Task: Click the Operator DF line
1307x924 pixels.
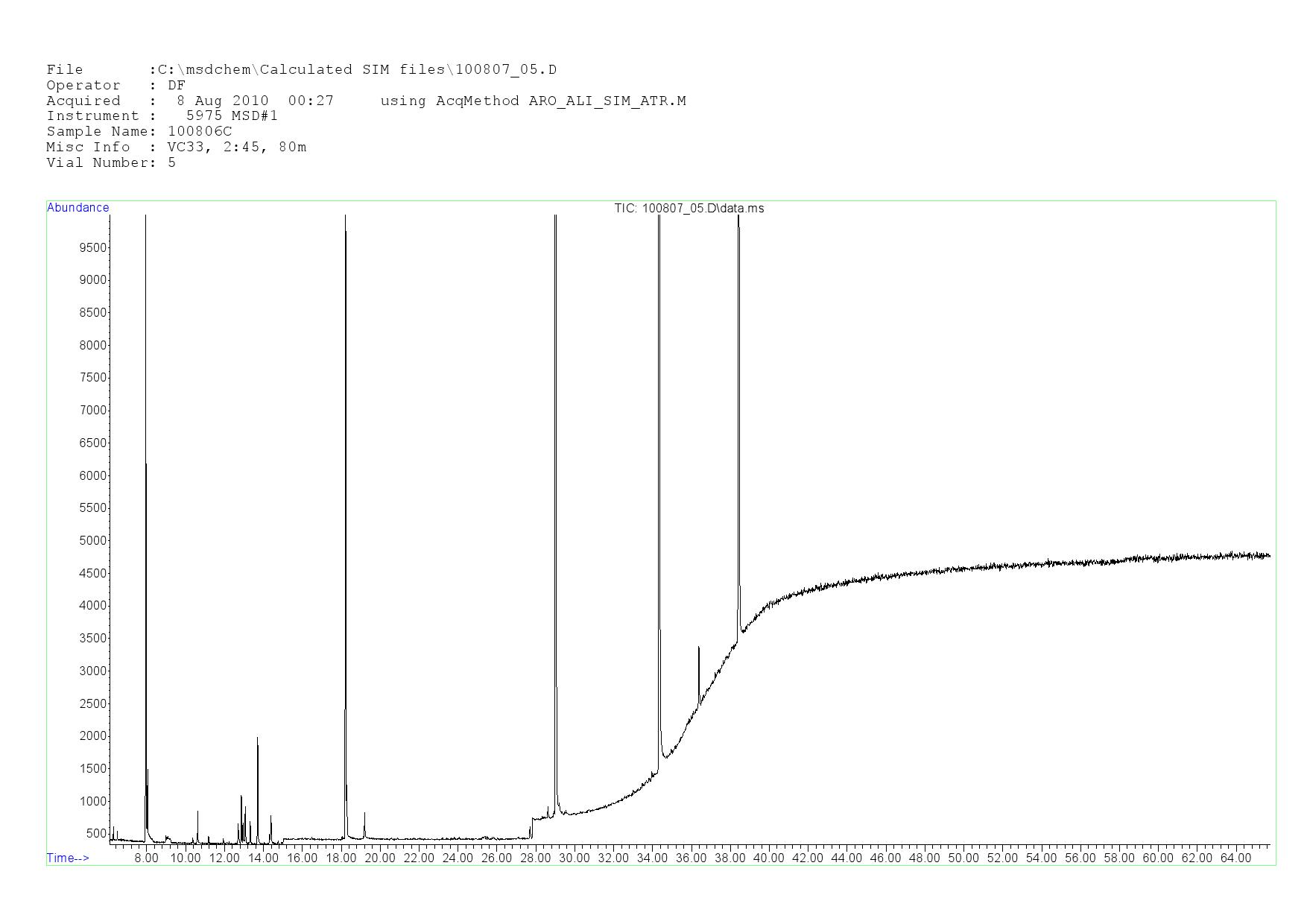Action: click(115, 86)
